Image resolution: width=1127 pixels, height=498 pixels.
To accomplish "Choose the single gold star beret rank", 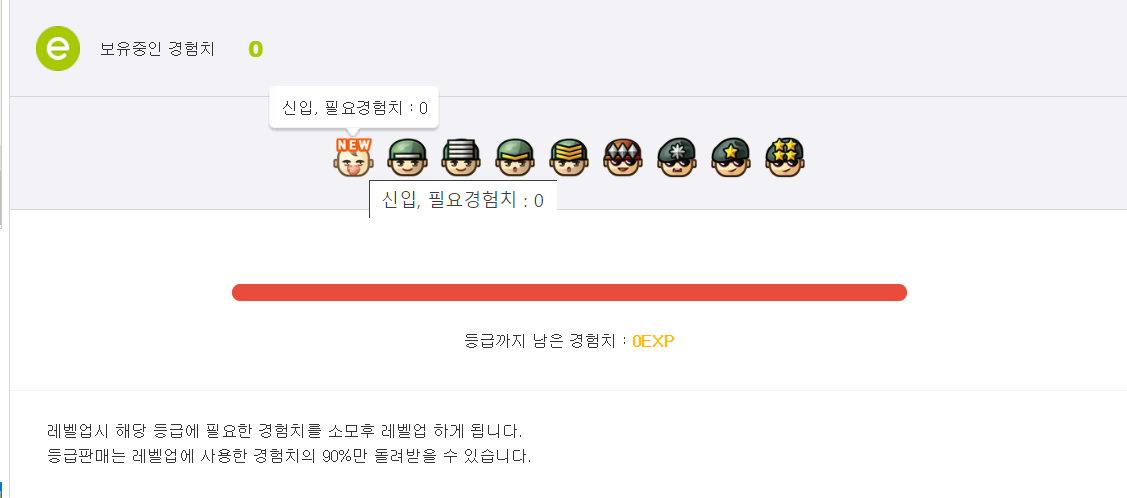I will [x=731, y=157].
